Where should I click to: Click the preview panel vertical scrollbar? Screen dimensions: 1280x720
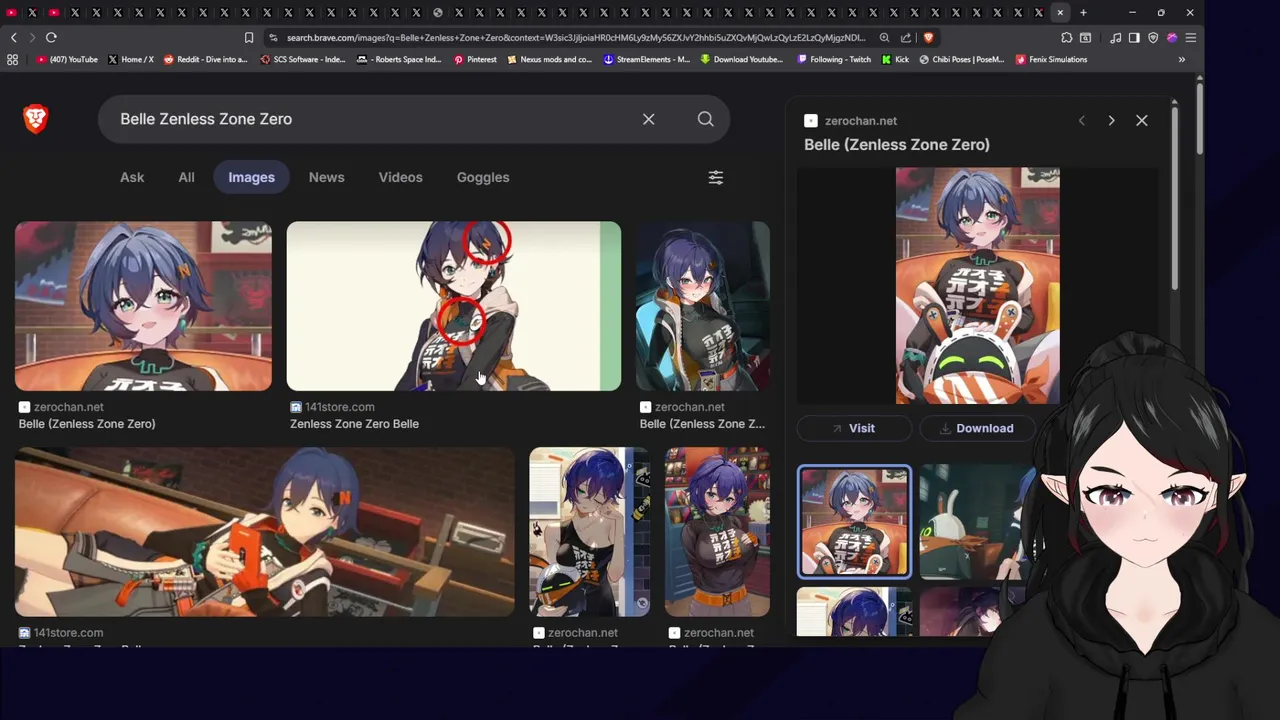tap(1174, 200)
